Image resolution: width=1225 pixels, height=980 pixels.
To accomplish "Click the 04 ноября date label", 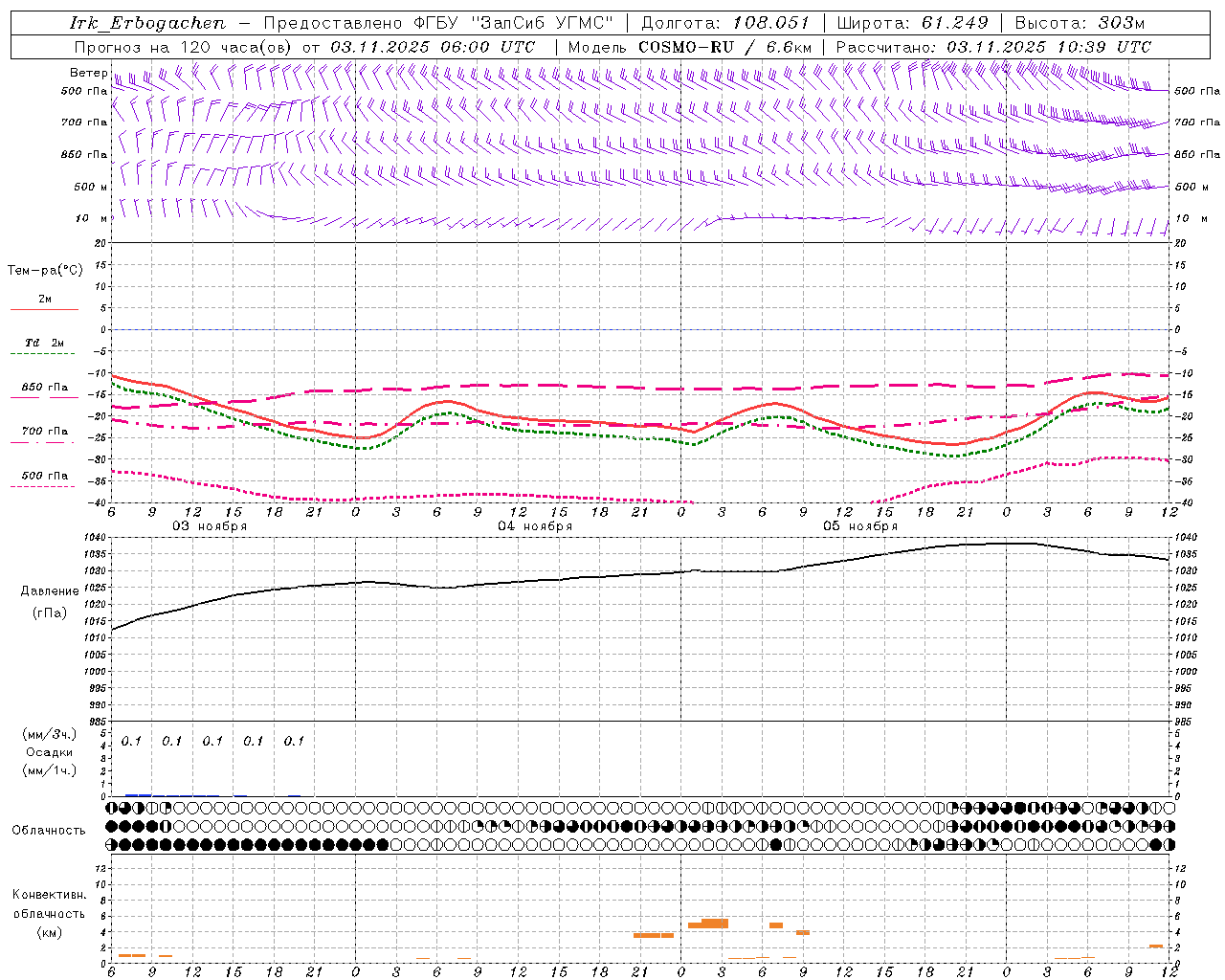I will tap(535, 526).
